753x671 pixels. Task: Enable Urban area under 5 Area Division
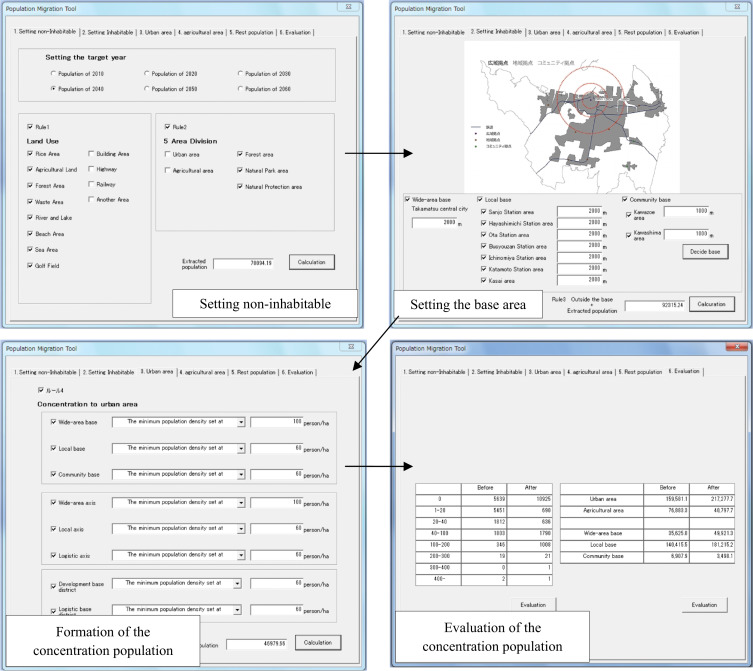point(168,155)
